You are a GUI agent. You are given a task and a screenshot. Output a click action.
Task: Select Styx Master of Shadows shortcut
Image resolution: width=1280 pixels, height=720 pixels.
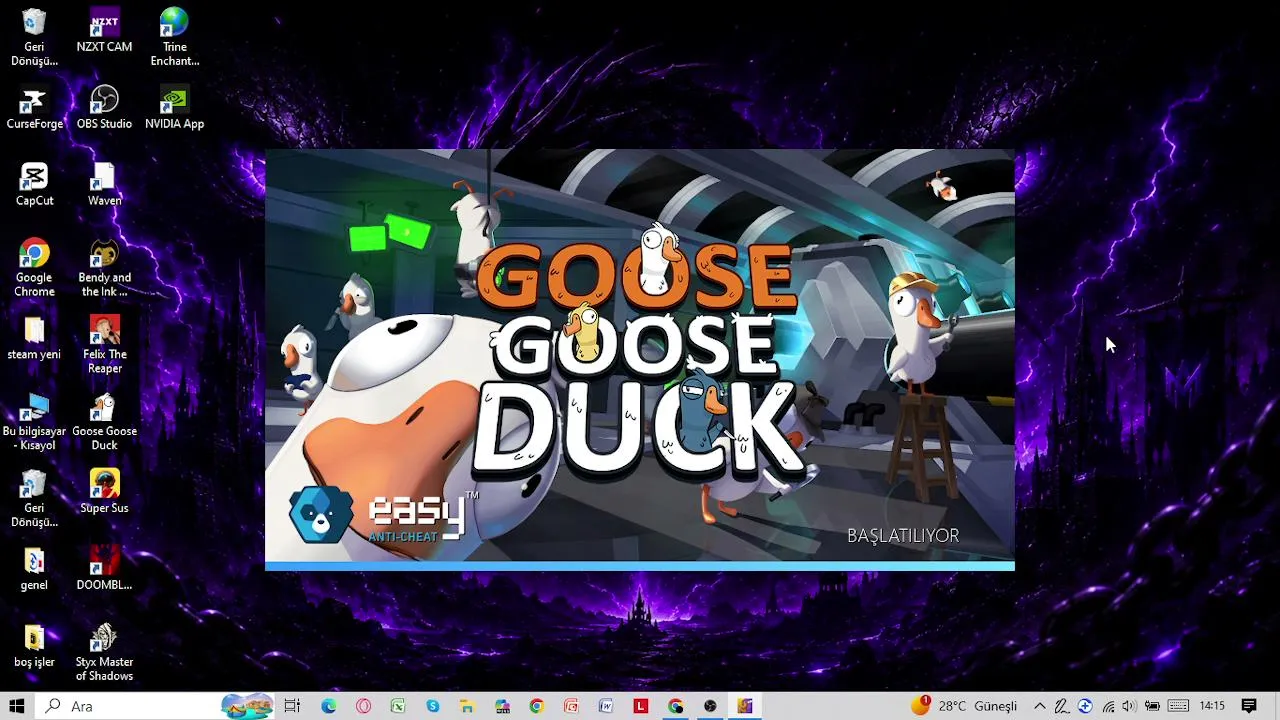click(104, 653)
